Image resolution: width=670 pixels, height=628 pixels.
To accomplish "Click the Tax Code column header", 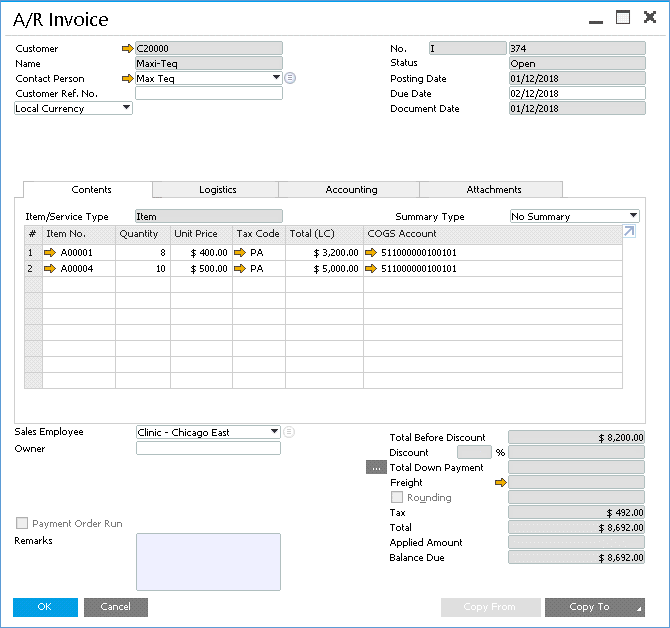I will coord(259,234).
